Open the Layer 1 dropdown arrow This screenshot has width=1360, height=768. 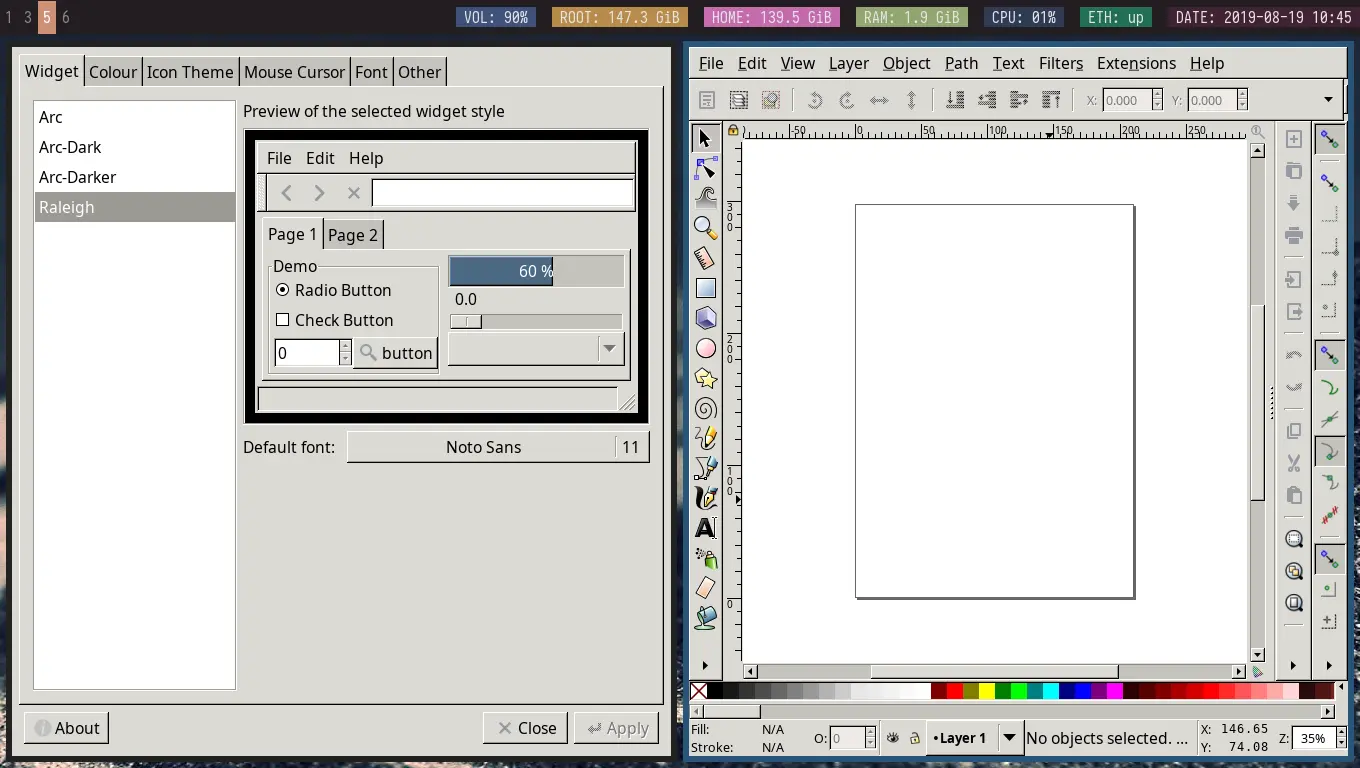(1010, 738)
